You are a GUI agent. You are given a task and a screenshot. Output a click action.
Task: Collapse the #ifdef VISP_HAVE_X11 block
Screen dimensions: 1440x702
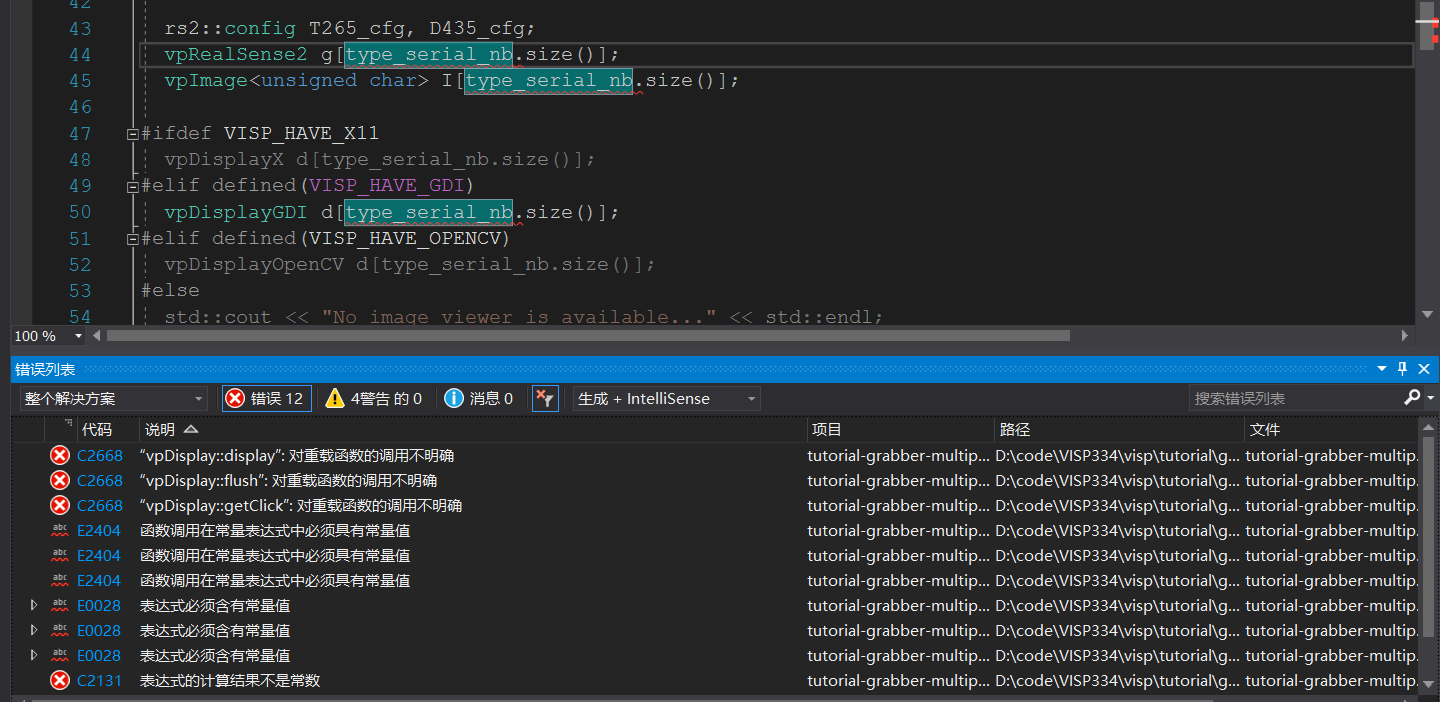pos(132,134)
